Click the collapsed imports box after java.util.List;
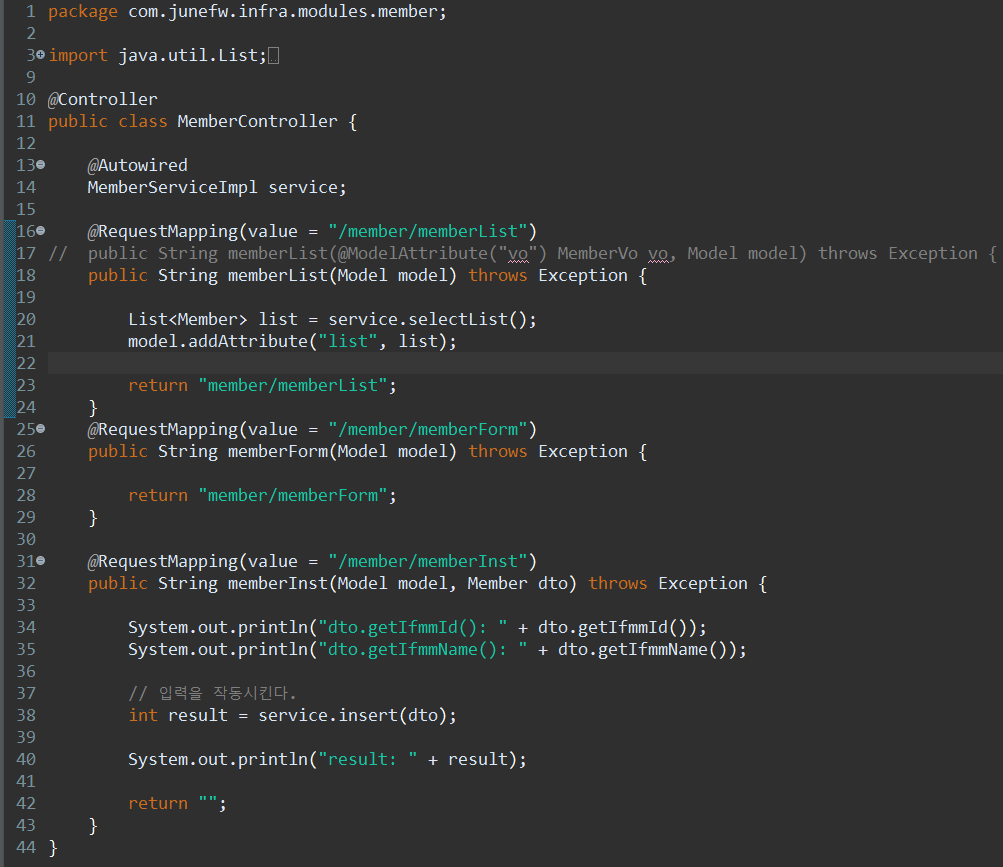Viewport: 1003px width, 867px height. click(x=273, y=56)
